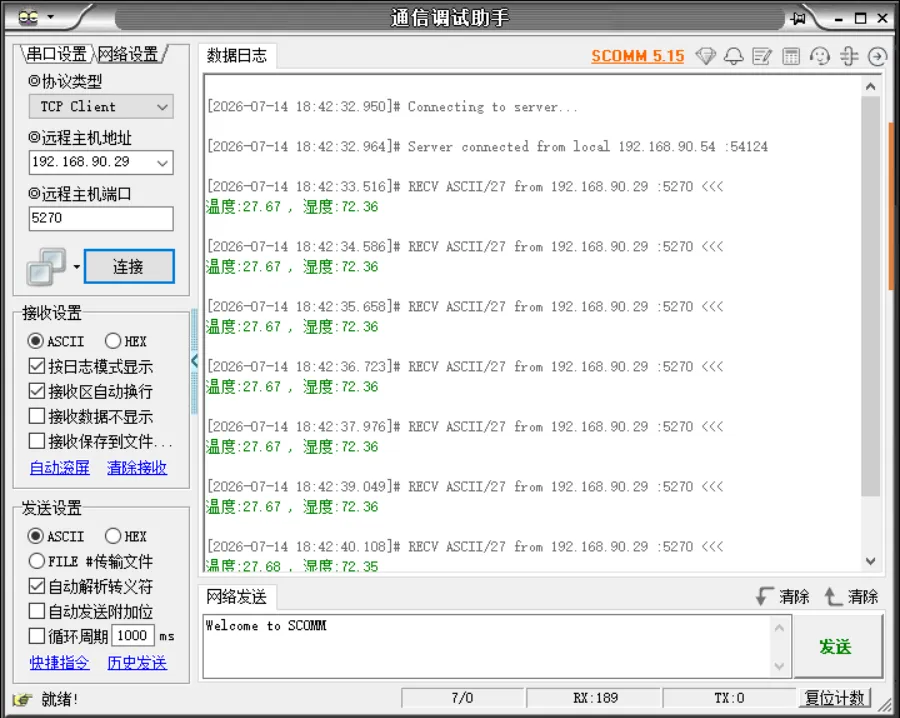Click the send box scrollbar down arrow
The image size is (900, 718).
pyautogui.click(x=779, y=666)
